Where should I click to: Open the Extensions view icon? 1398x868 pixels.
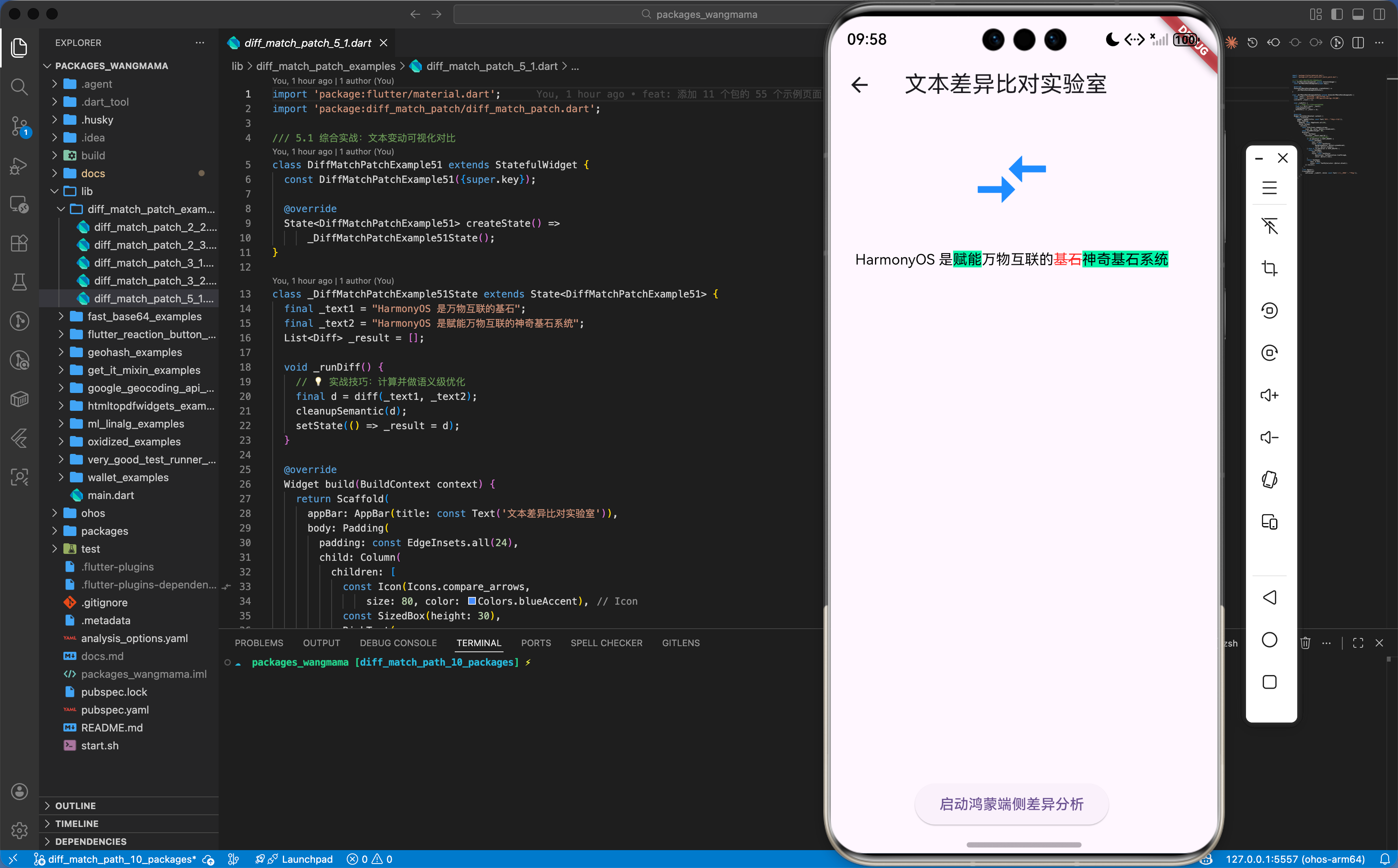(x=19, y=243)
